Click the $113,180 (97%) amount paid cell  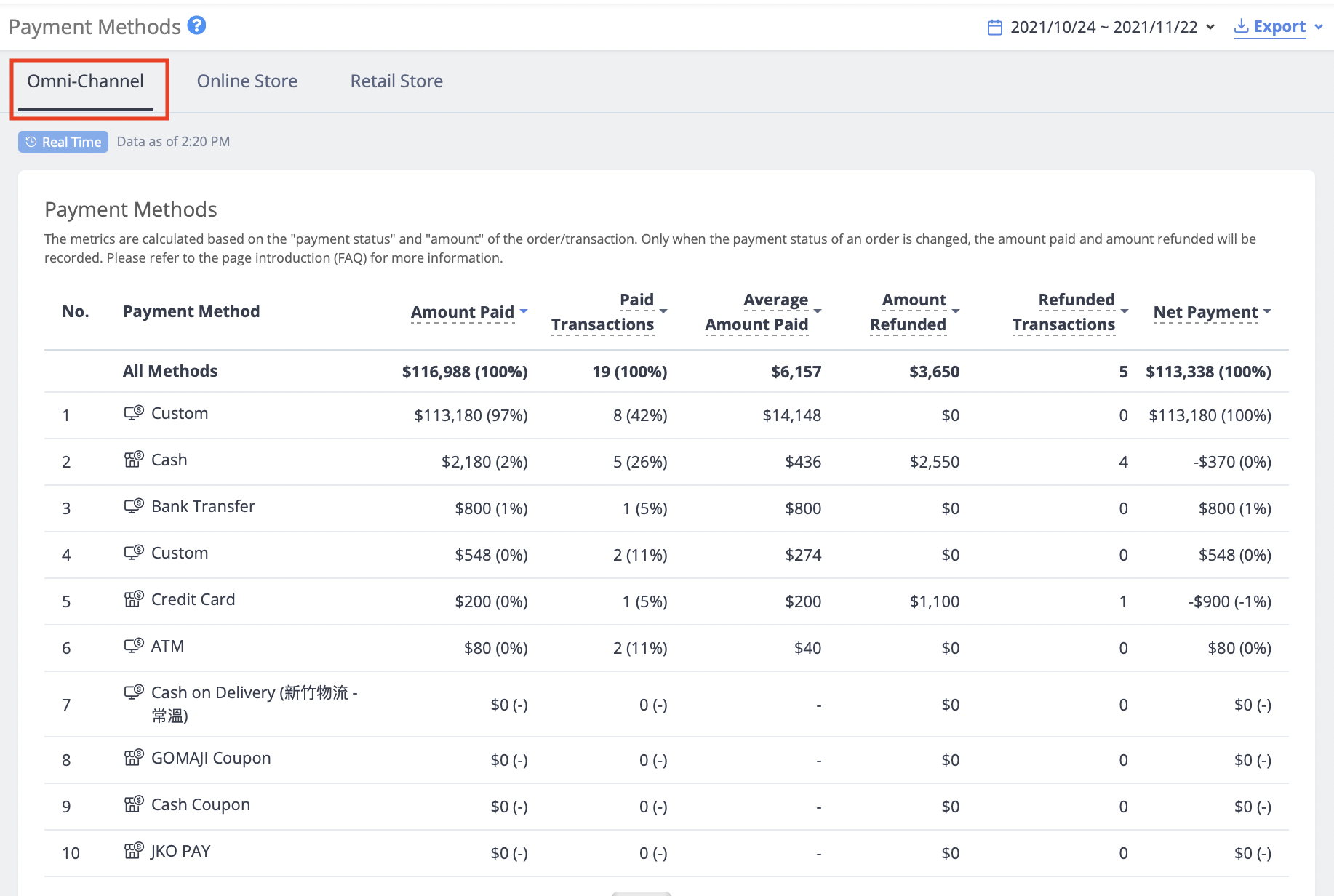[x=471, y=415]
